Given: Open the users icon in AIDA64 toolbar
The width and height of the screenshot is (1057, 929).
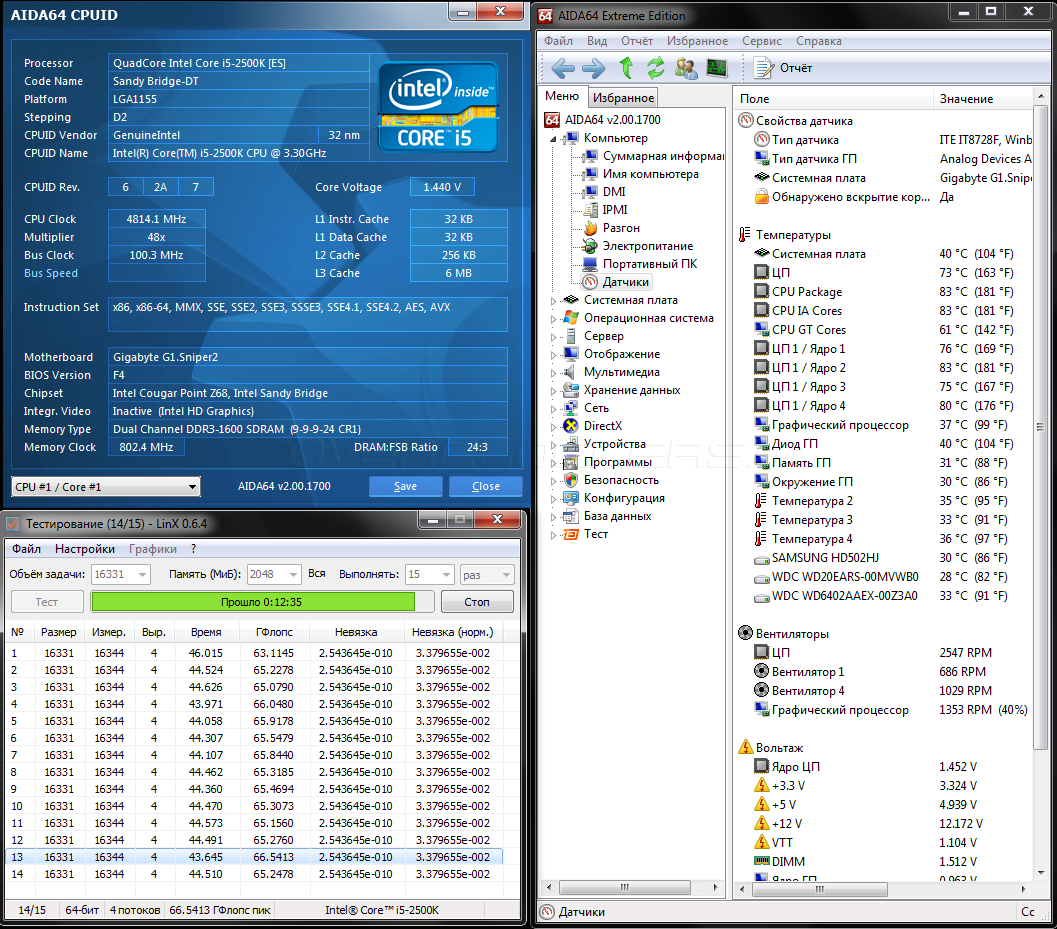Looking at the screenshot, I should (686, 68).
